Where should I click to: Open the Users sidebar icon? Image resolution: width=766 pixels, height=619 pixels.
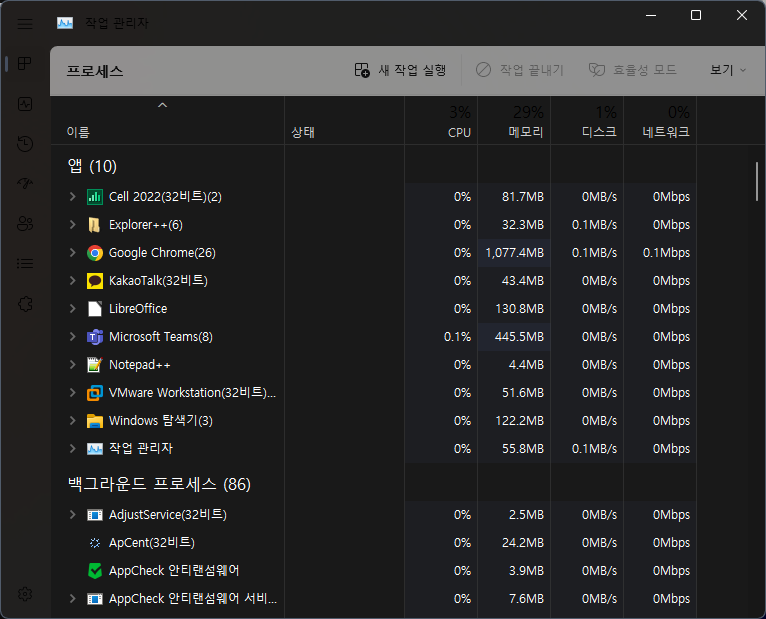pyautogui.click(x=25, y=224)
